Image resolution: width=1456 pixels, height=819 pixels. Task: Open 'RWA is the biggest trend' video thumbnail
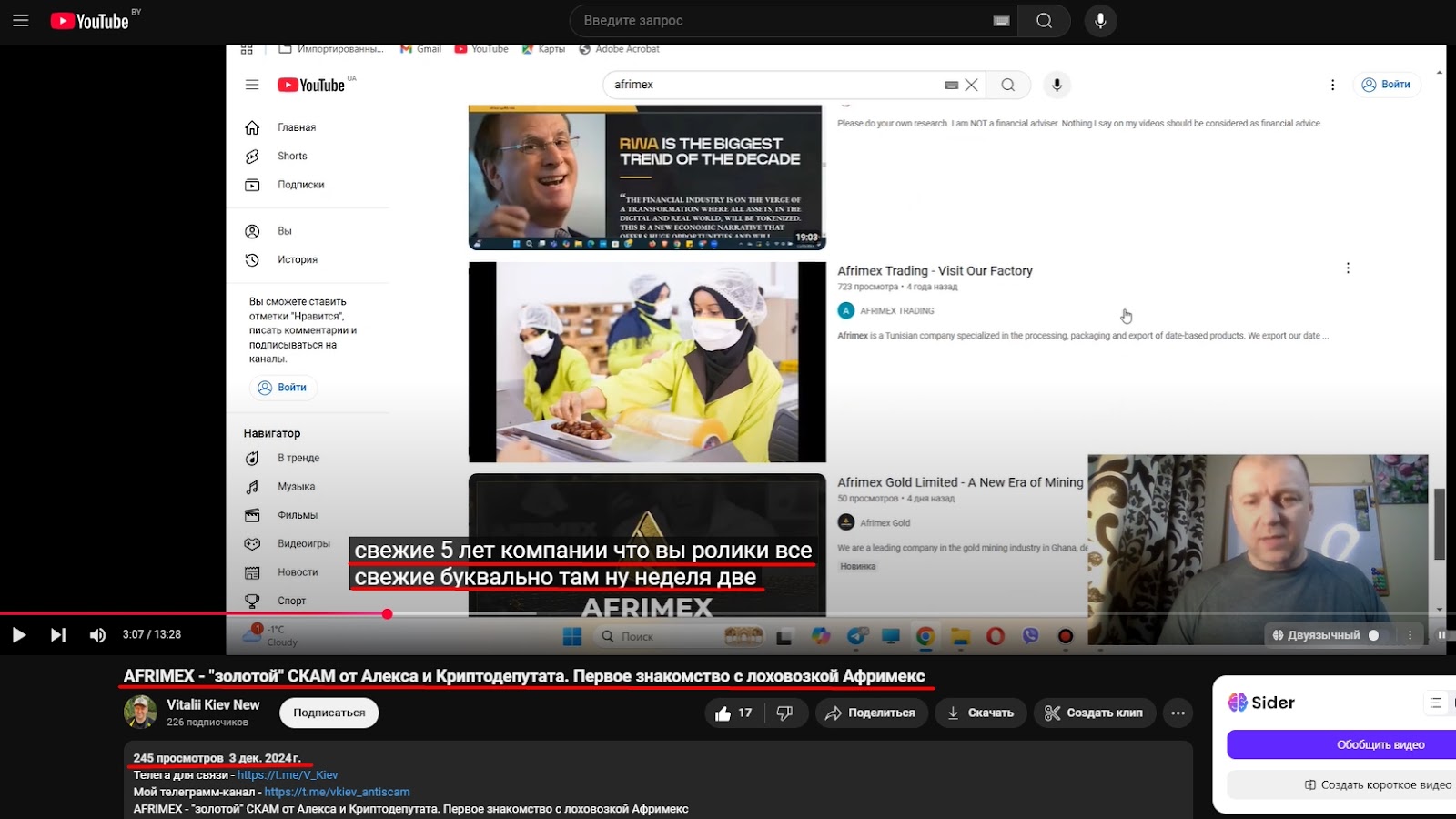[647, 177]
